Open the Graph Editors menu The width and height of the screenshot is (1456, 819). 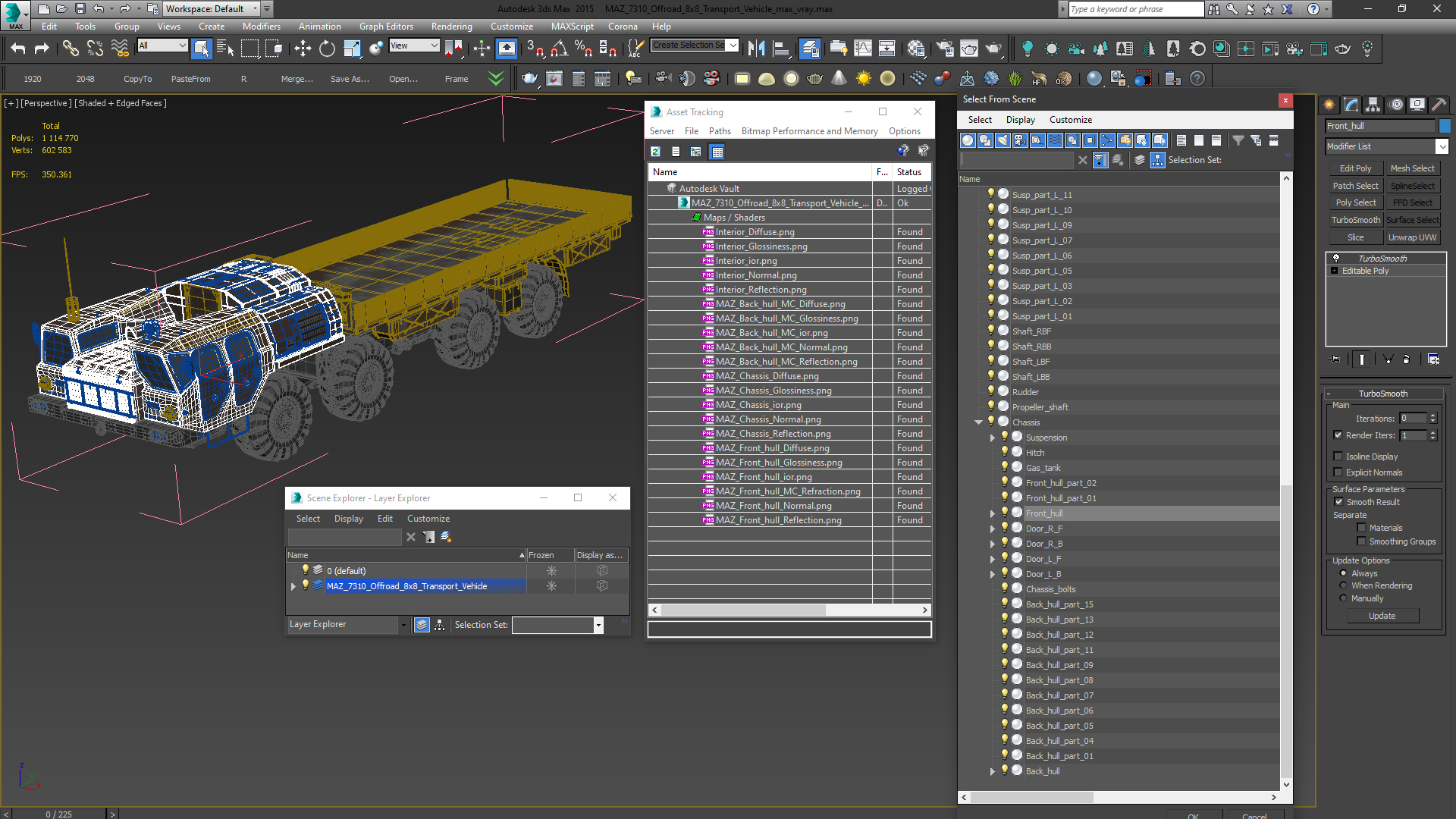tap(386, 27)
